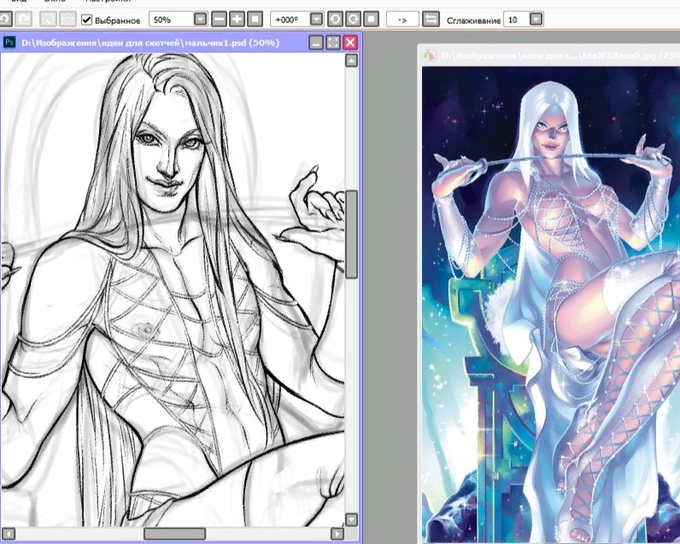This screenshot has width=680, height=544.
Task: Click horizontal scrollbar right arrow in sketch window
Action: pos(337,534)
